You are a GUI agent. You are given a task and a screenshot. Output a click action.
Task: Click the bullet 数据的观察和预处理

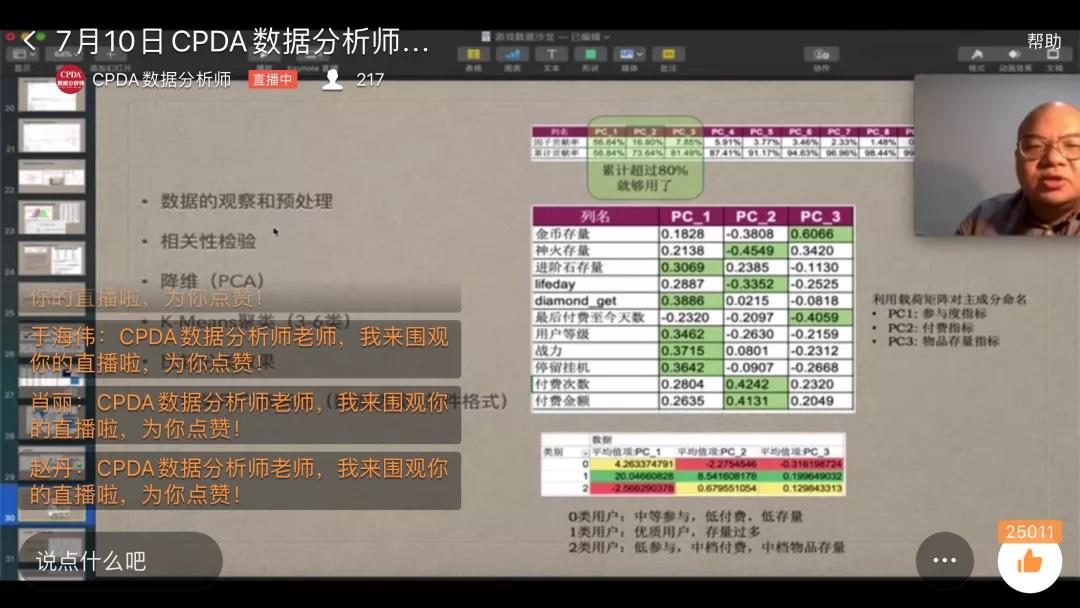(247, 201)
